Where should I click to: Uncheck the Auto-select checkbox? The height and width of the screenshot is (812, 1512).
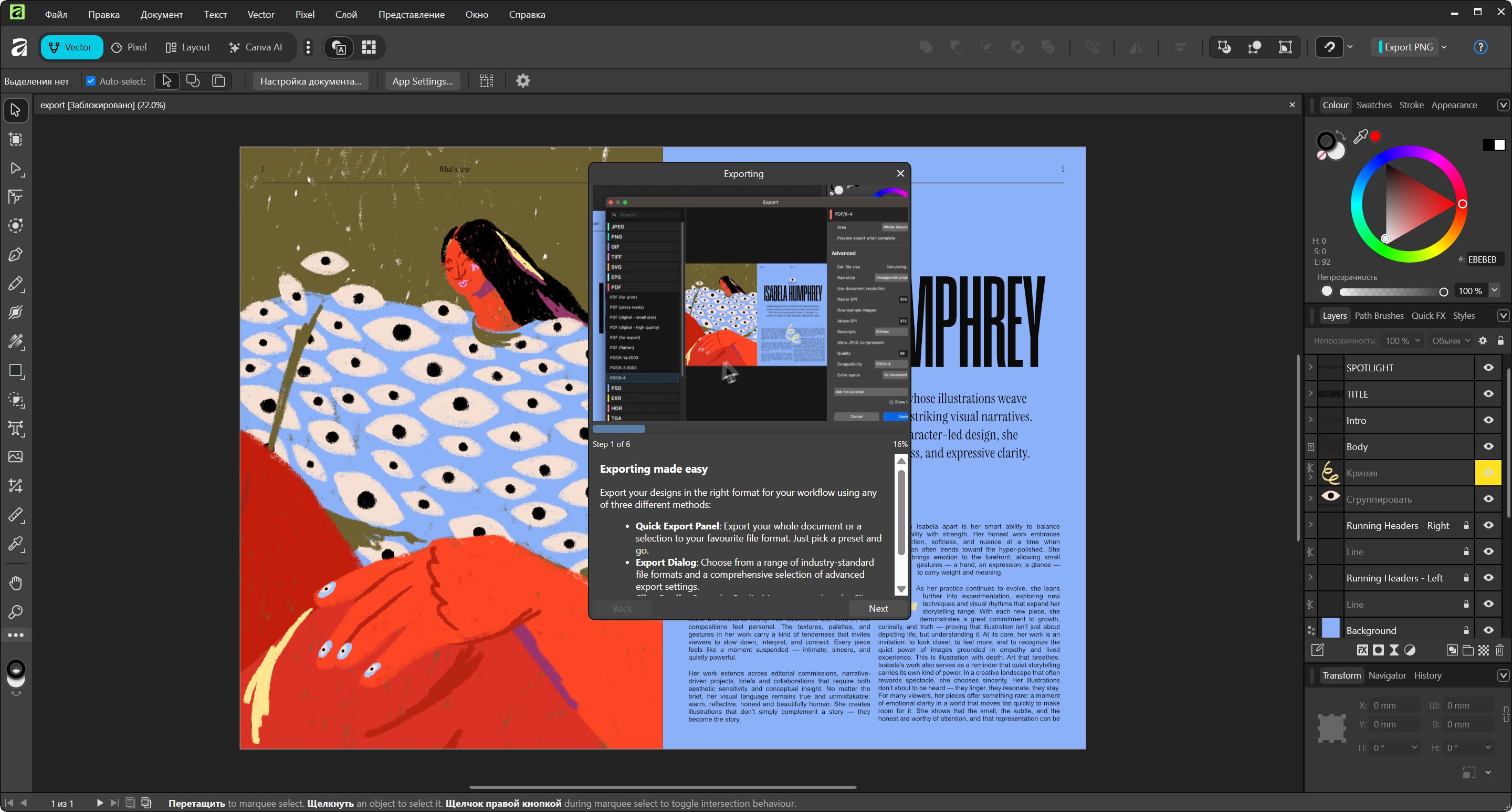coord(91,81)
